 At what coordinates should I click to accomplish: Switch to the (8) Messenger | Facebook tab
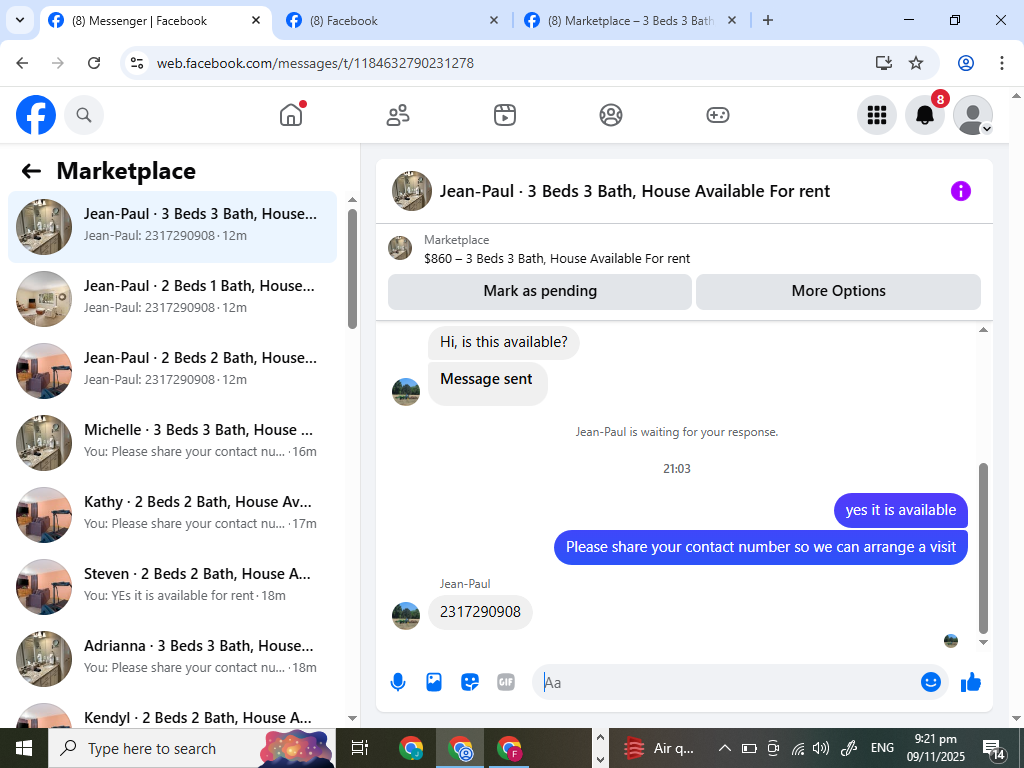click(155, 21)
